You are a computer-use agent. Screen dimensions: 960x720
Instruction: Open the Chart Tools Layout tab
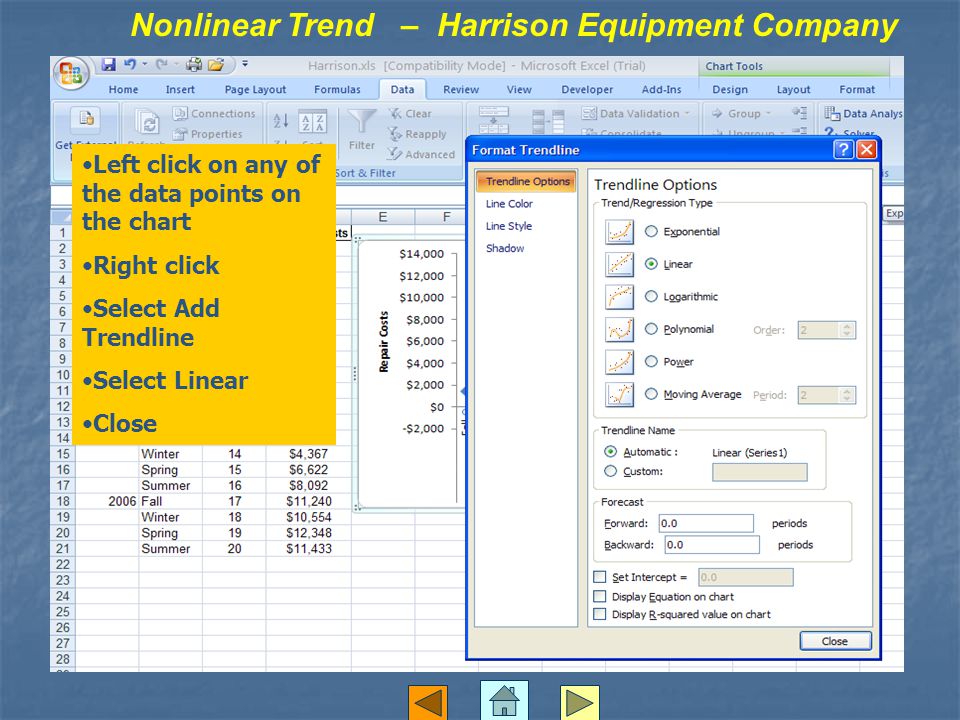793,89
